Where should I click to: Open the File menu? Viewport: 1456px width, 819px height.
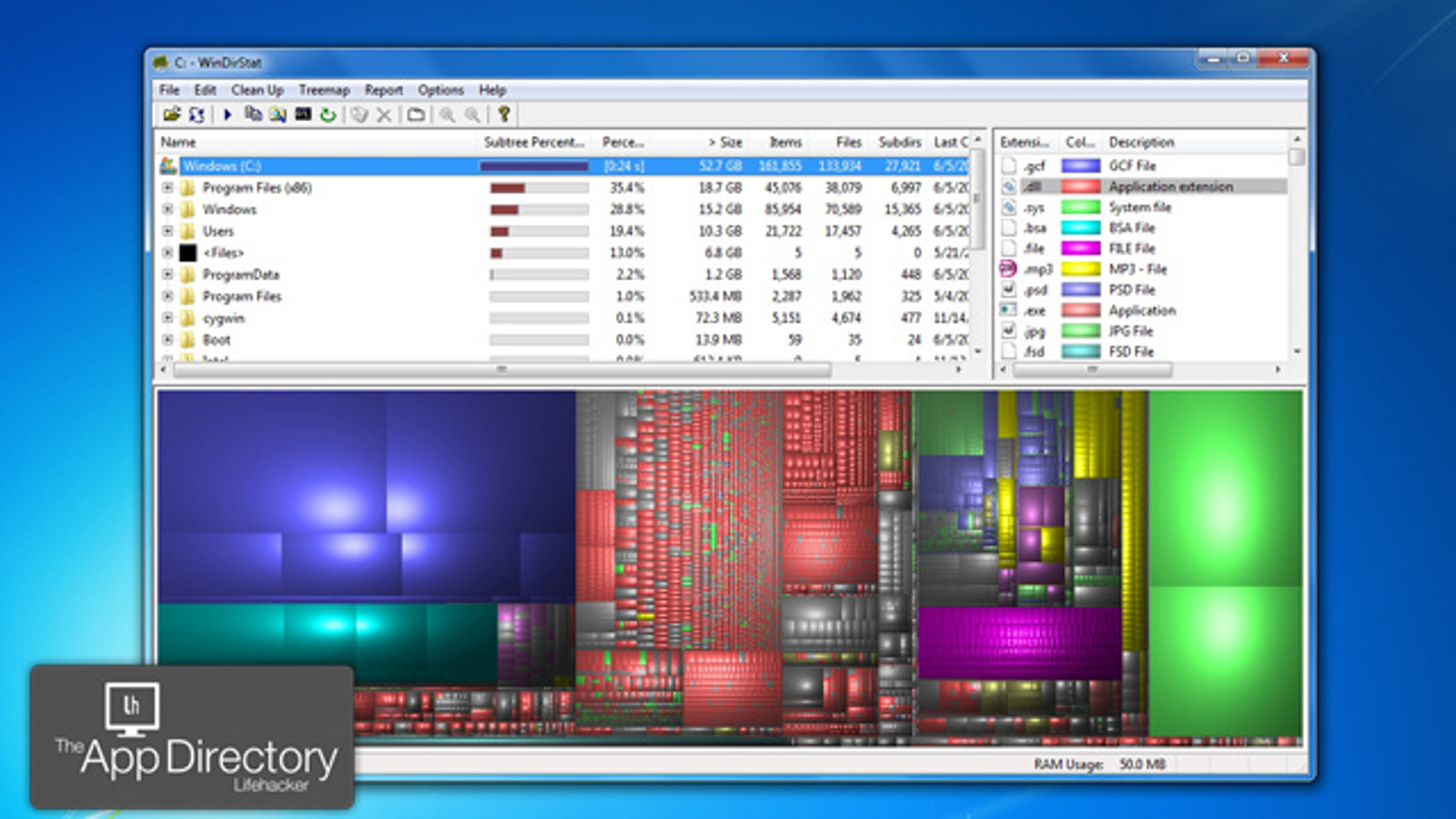pos(169,90)
